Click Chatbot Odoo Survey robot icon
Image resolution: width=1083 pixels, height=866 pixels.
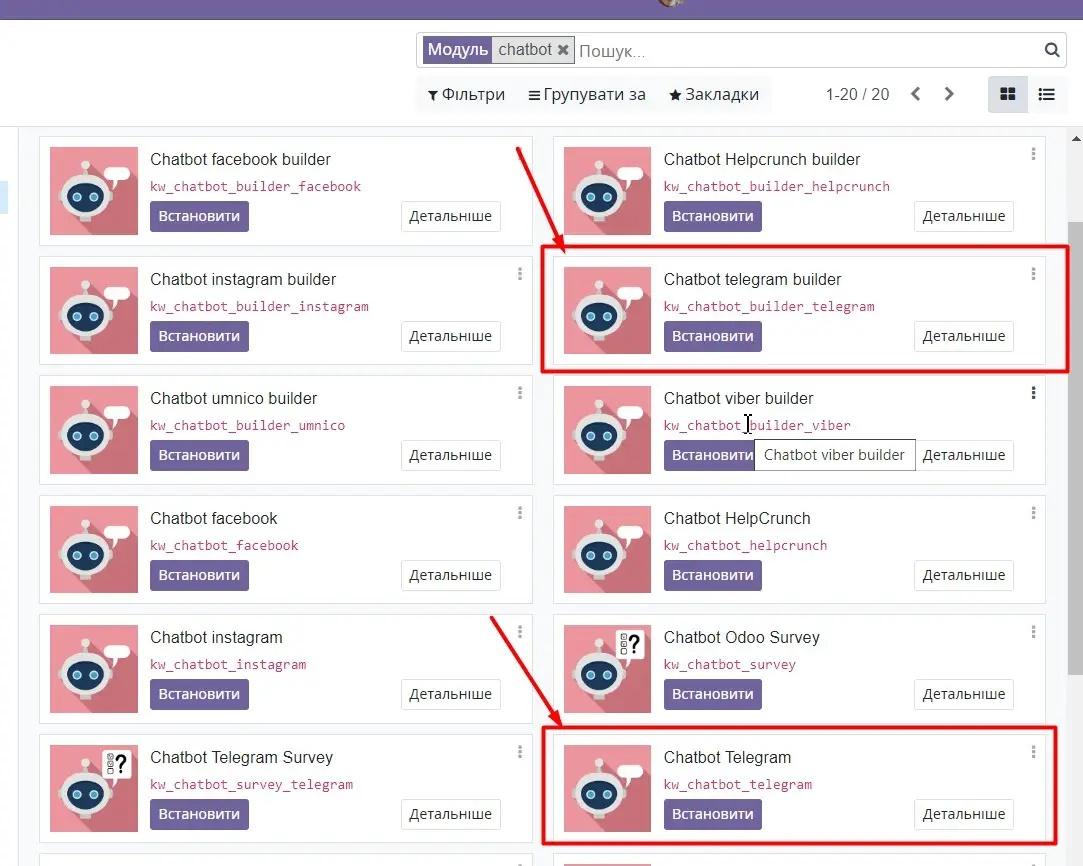coord(607,669)
